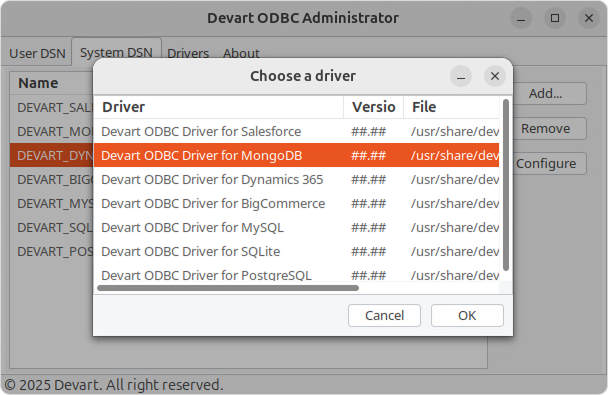Open the About tab
This screenshot has width=608, height=395.
[241, 53]
